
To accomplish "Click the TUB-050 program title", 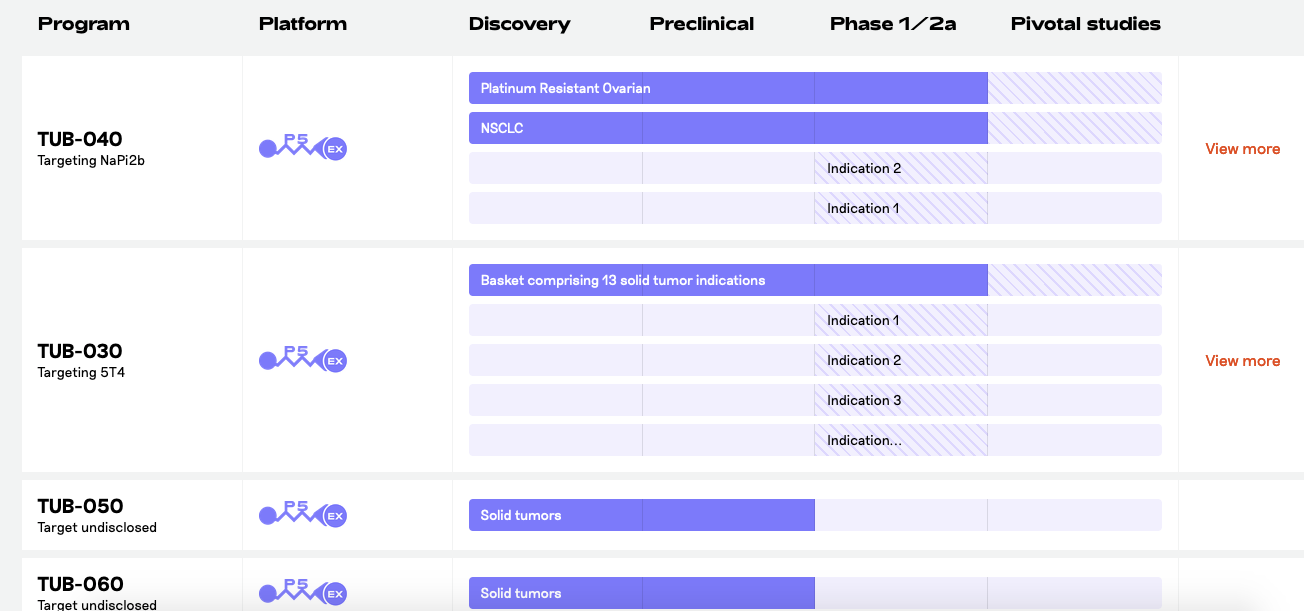I will 80,506.
